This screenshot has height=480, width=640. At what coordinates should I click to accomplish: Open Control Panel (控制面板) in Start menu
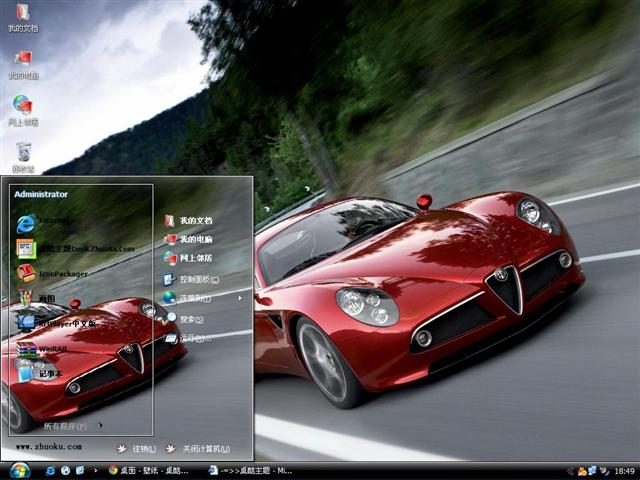tap(198, 279)
